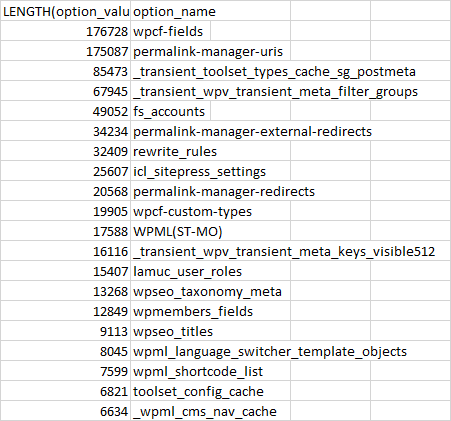Select the LENGTH(option_value) header cell
The image size is (451, 421).
[66, 11]
